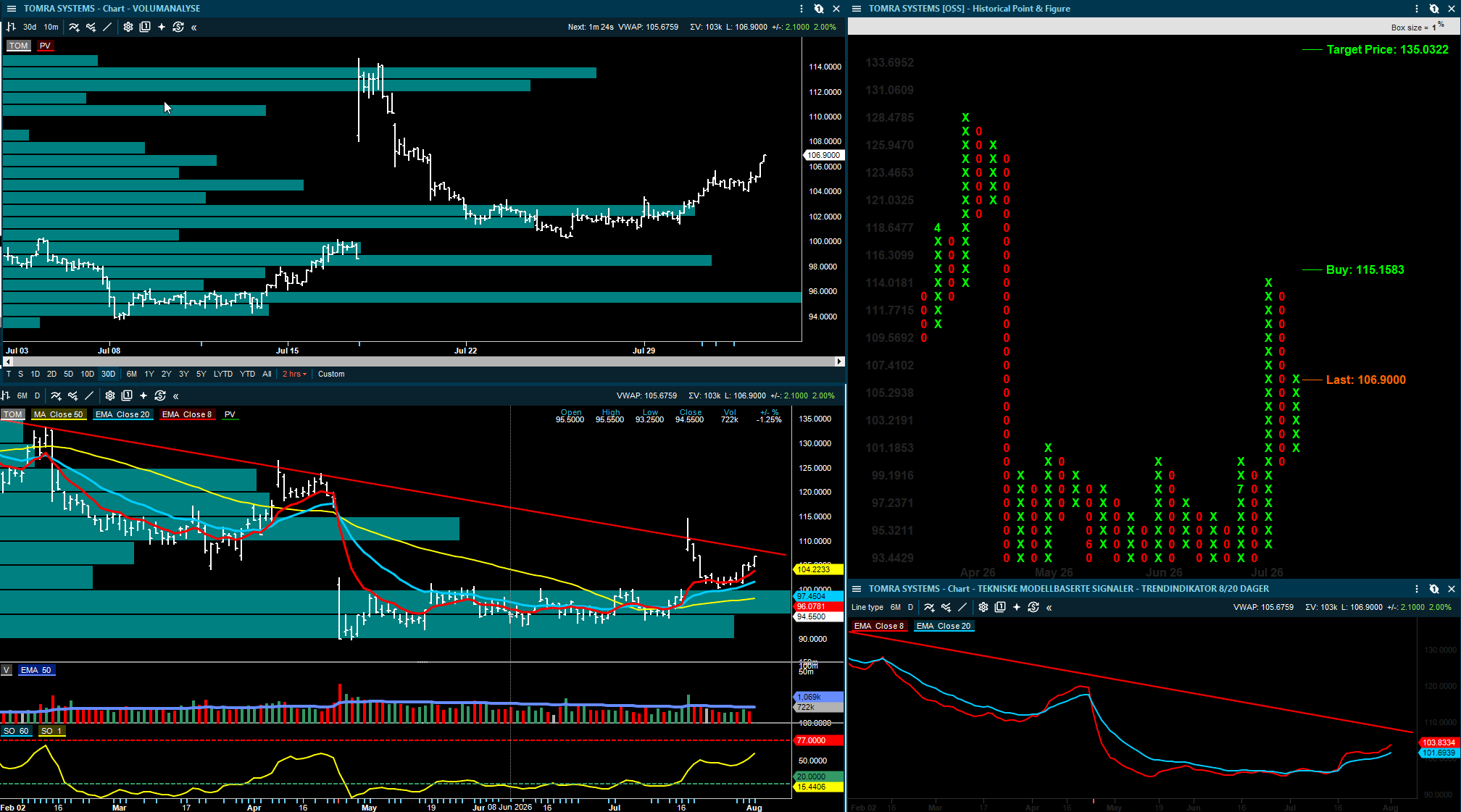Open the Point & Figure hamburger menu
The width and height of the screenshot is (1461, 812).
point(857,9)
